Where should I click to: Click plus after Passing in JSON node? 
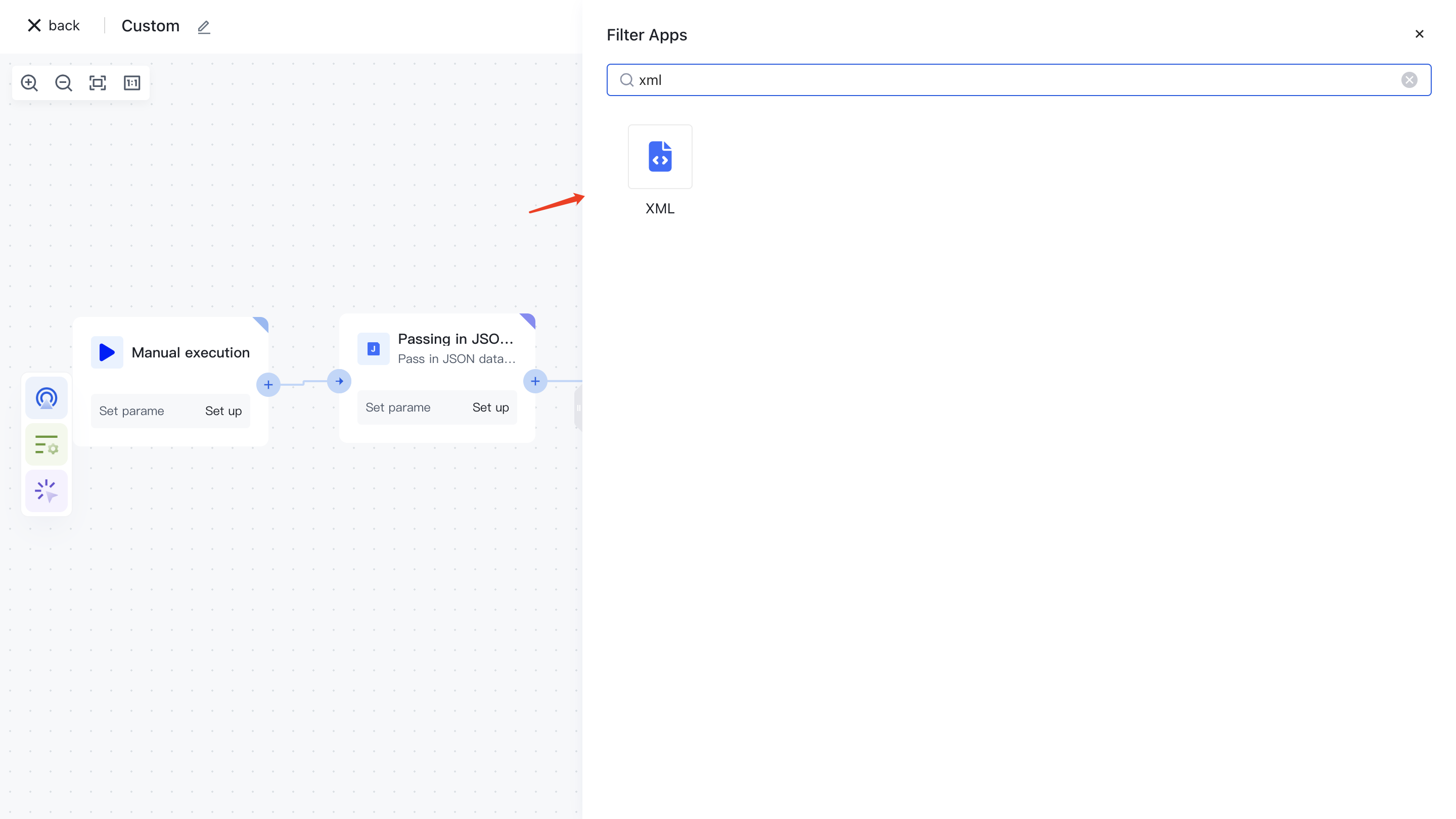pos(535,382)
